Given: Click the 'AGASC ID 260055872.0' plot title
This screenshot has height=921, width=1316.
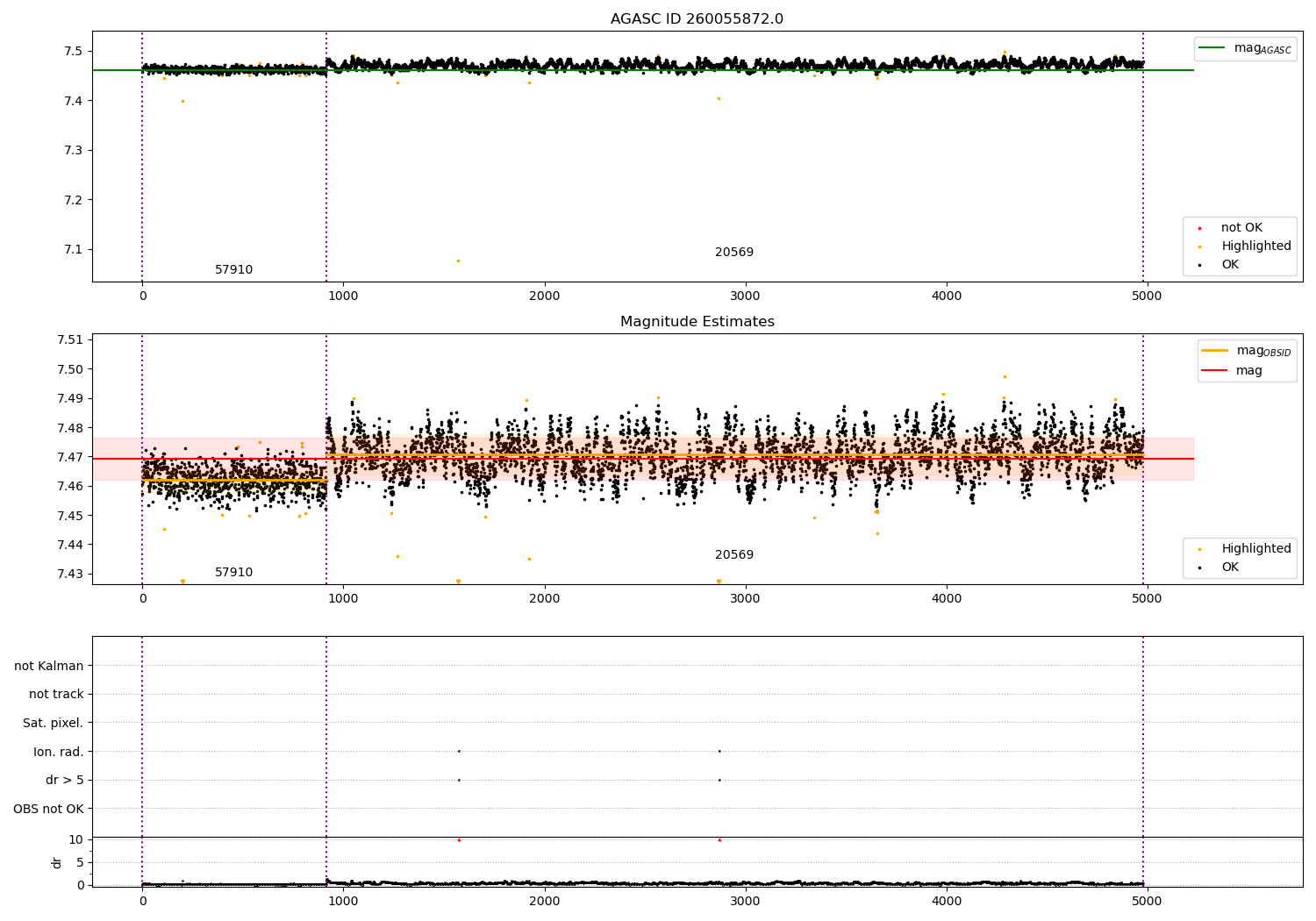Looking at the screenshot, I should pyautogui.click(x=697, y=19).
